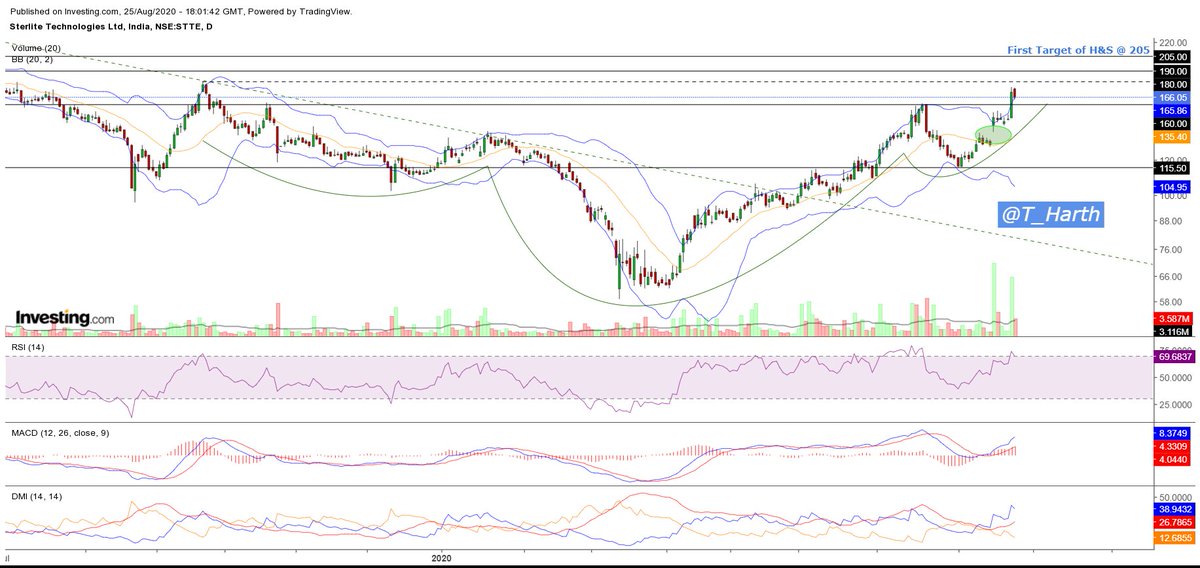Click the red 26.7865 DMI value tag

(1173, 522)
